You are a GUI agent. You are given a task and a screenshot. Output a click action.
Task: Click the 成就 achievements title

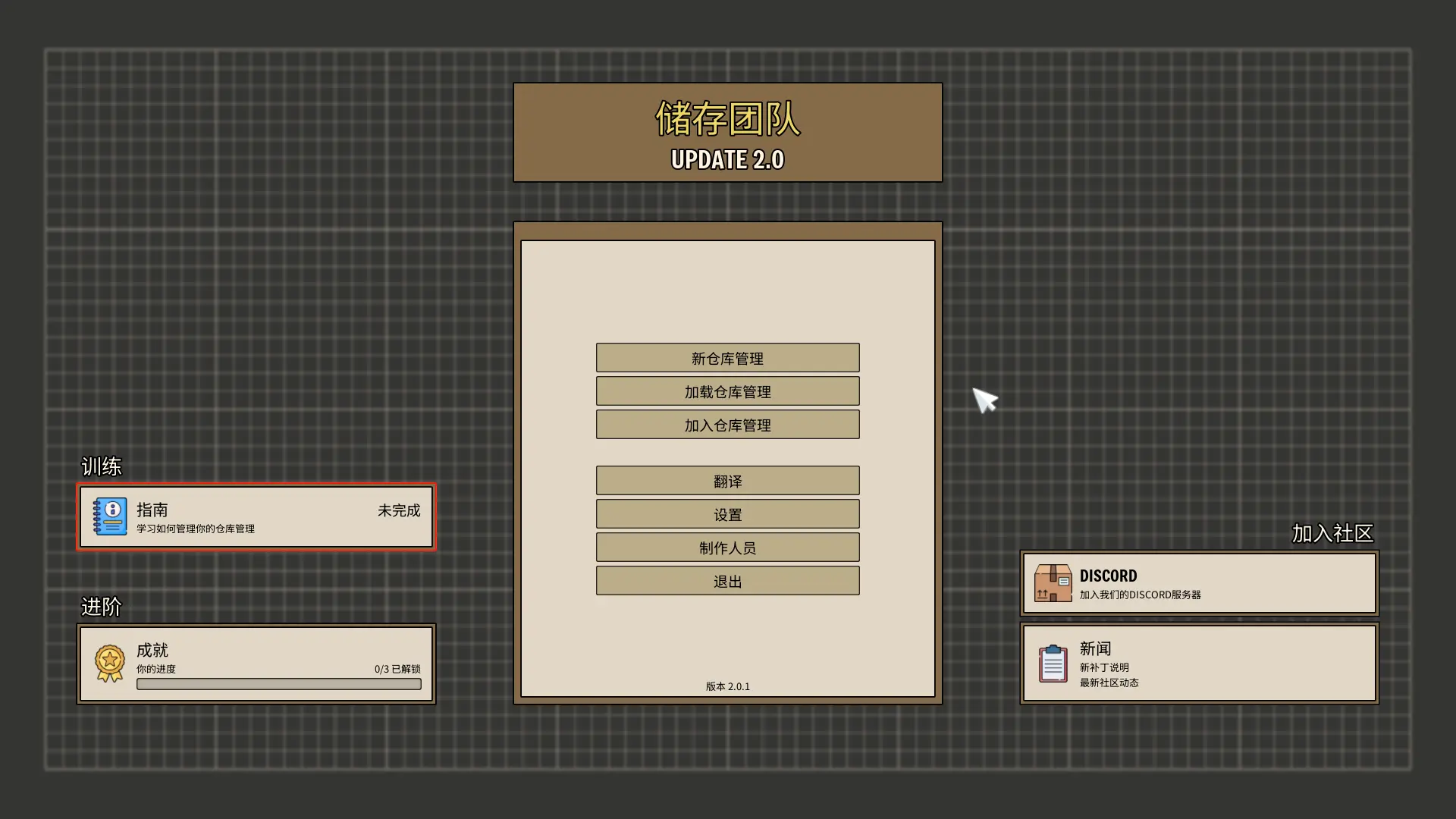click(x=152, y=650)
